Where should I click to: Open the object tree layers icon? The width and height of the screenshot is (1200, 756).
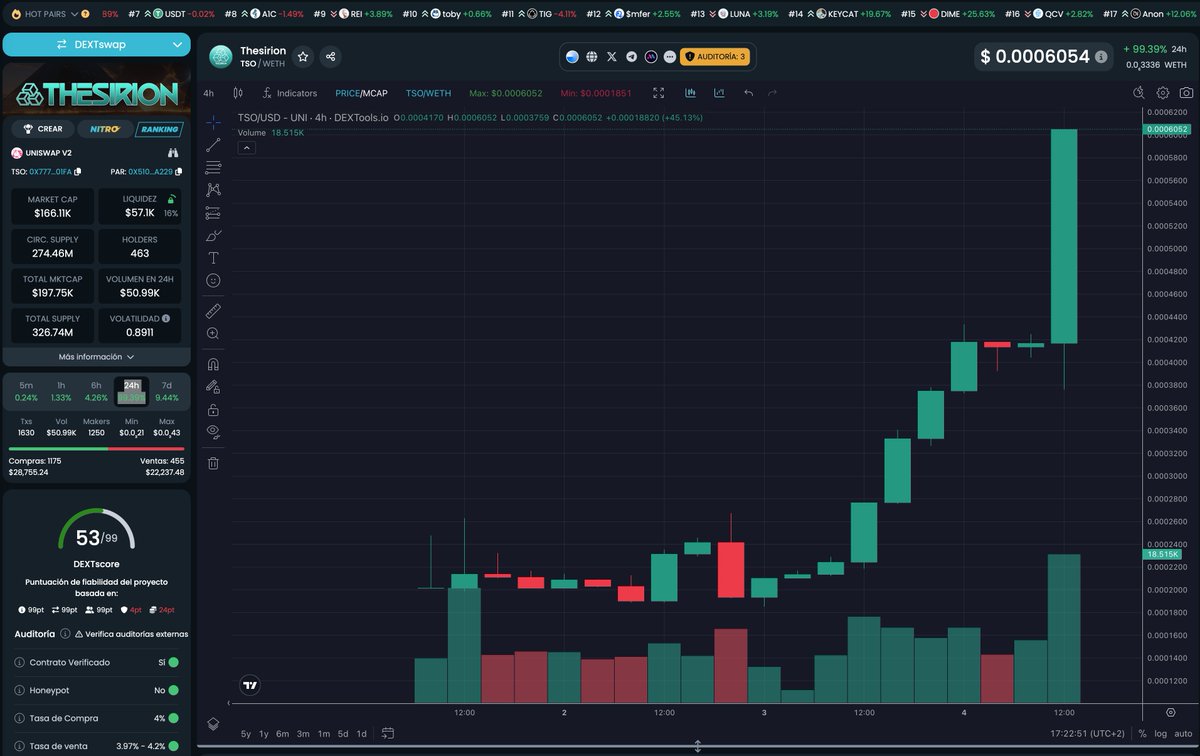[213, 724]
